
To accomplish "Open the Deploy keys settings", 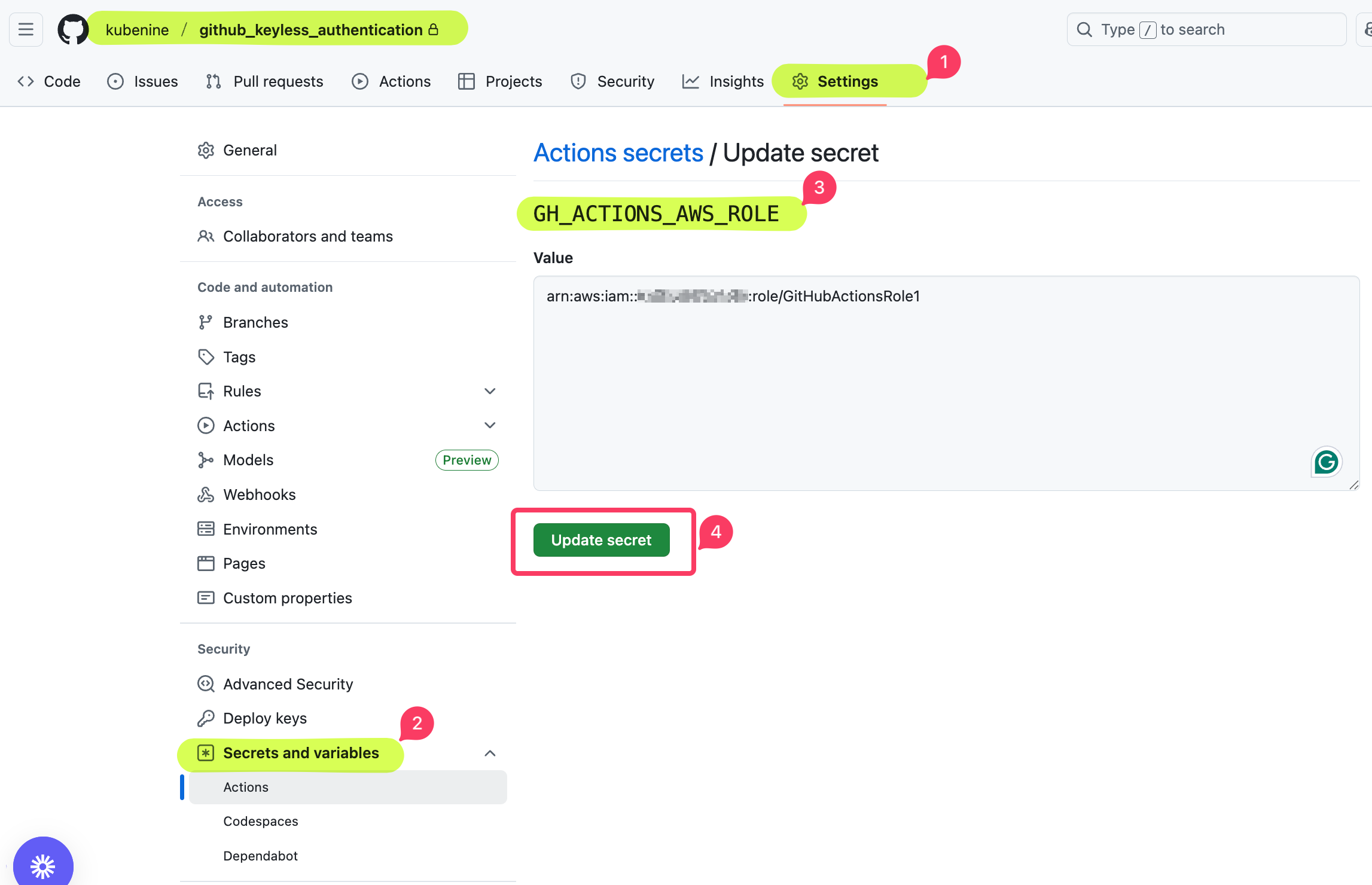I will [264, 718].
